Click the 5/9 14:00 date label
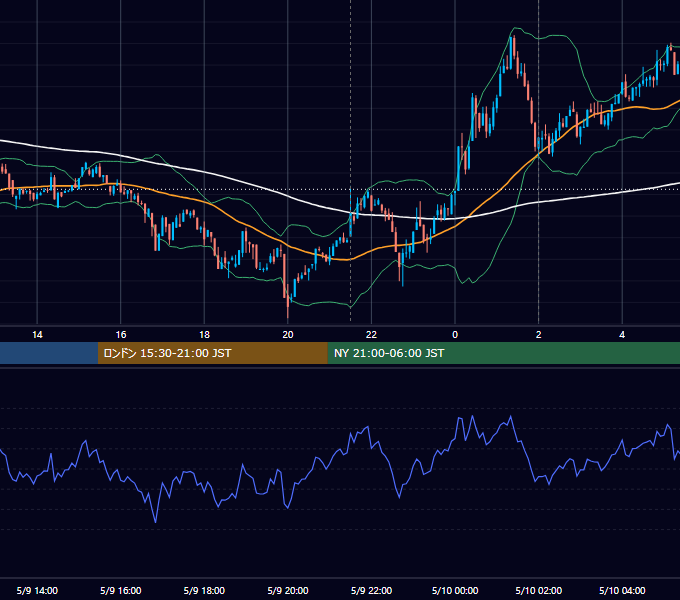Image resolution: width=680 pixels, height=600 pixels. (37, 590)
